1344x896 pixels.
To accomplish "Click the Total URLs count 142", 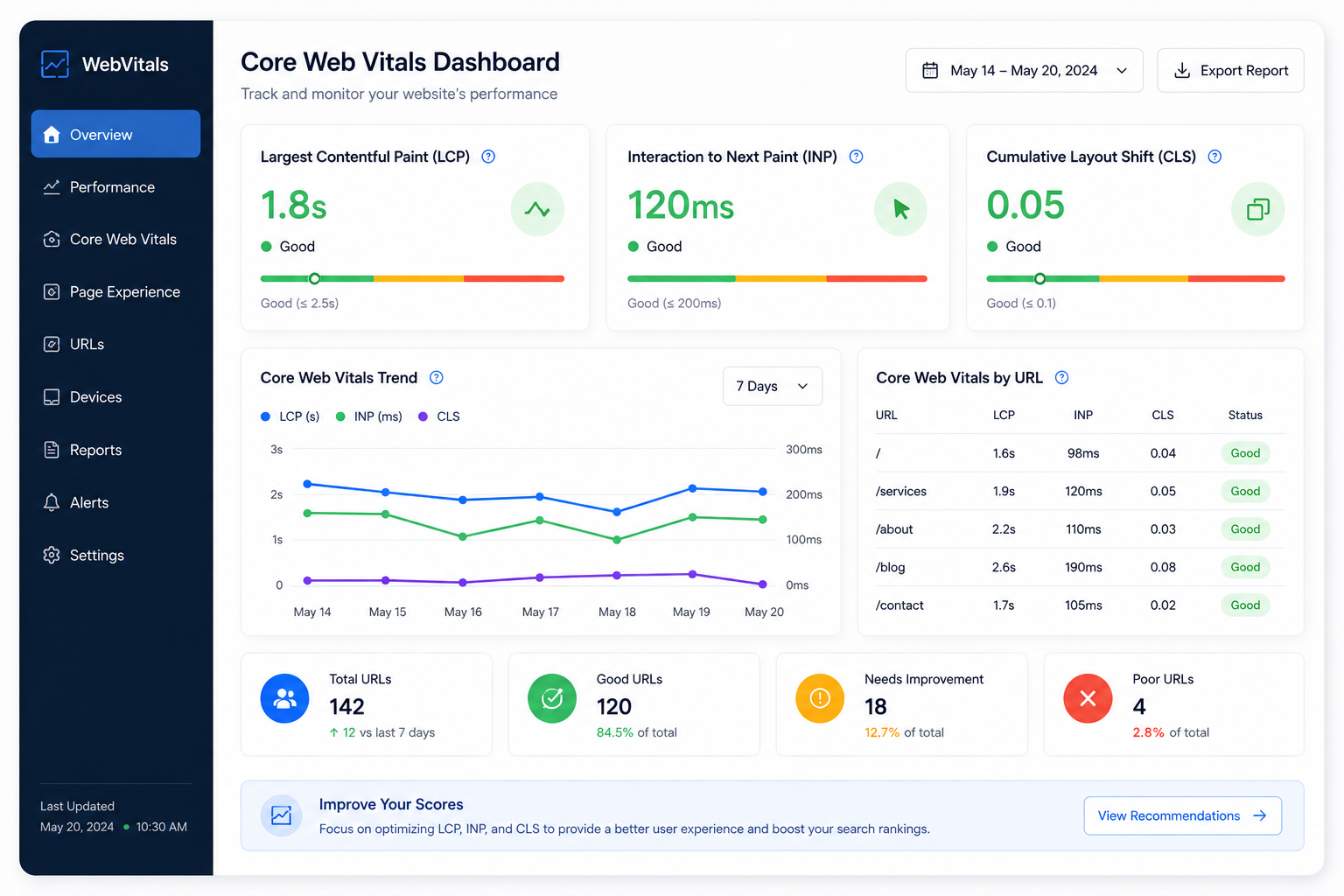I will [346, 706].
